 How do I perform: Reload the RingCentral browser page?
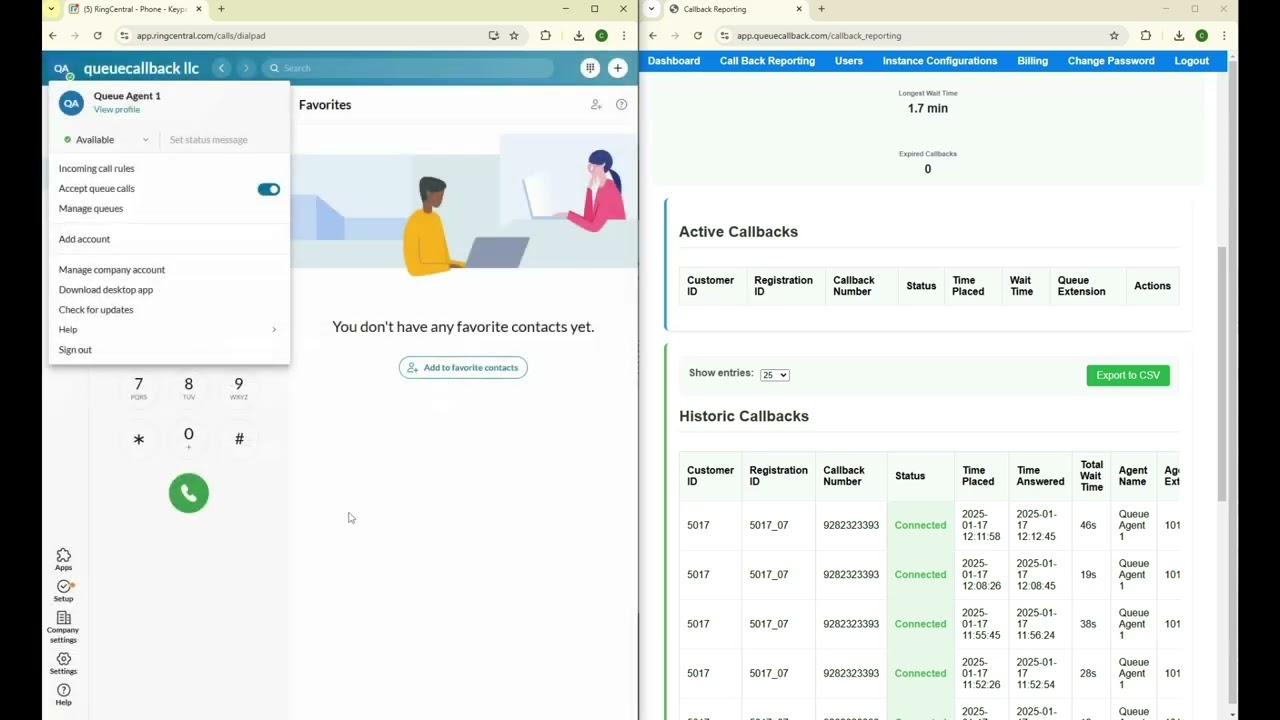pos(97,35)
